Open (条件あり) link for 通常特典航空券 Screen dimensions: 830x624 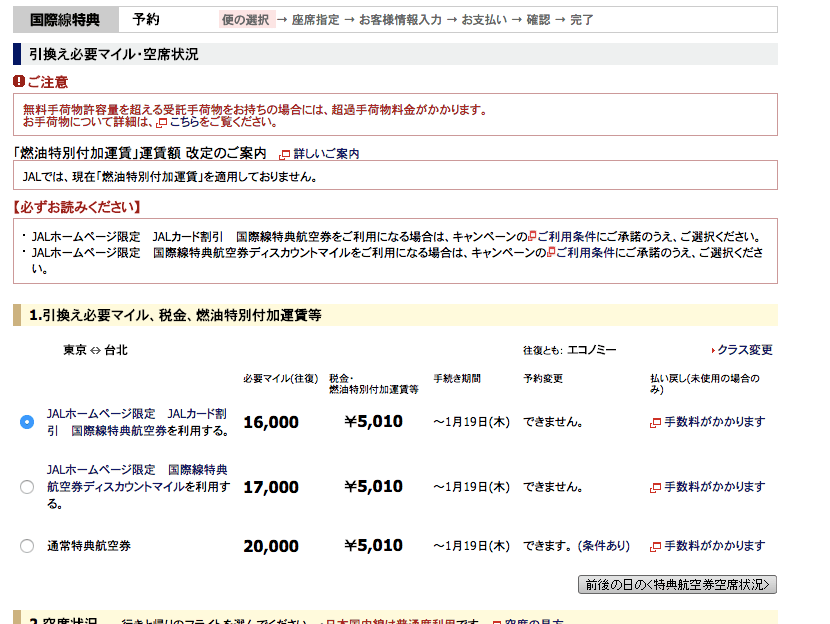point(604,546)
